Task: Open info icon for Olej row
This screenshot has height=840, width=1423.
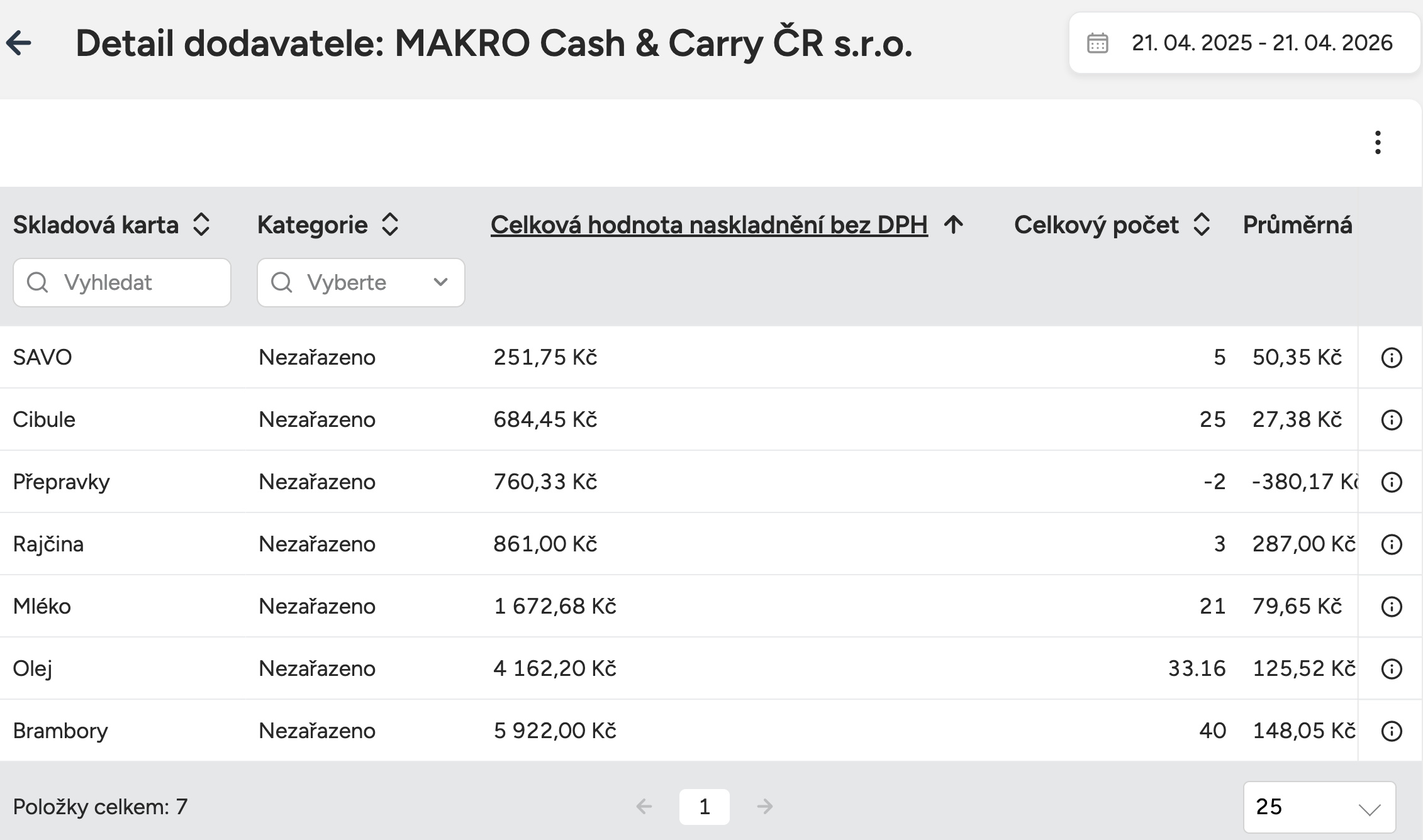Action: 1391,669
